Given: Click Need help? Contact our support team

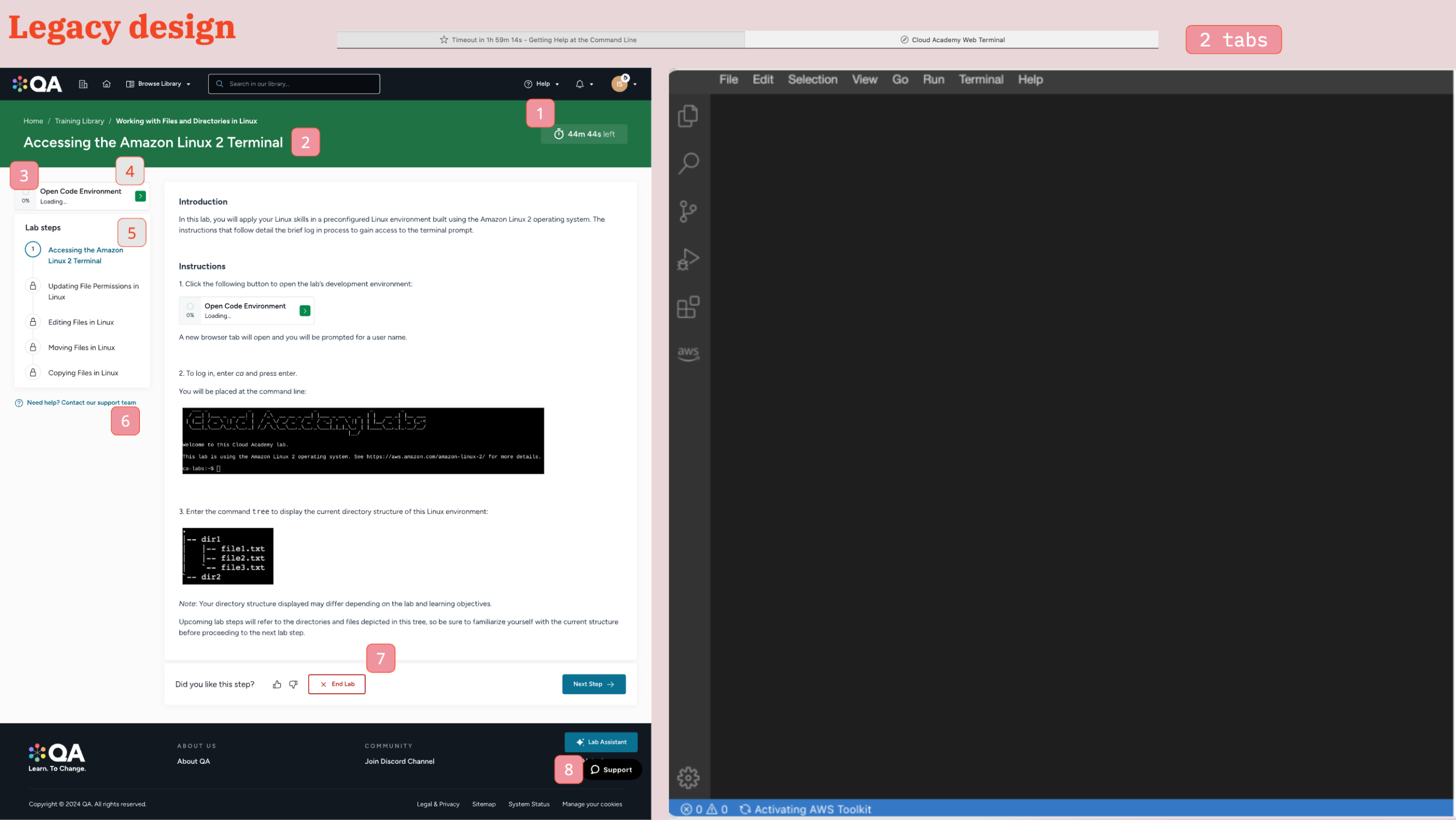Looking at the screenshot, I should 76,403.
